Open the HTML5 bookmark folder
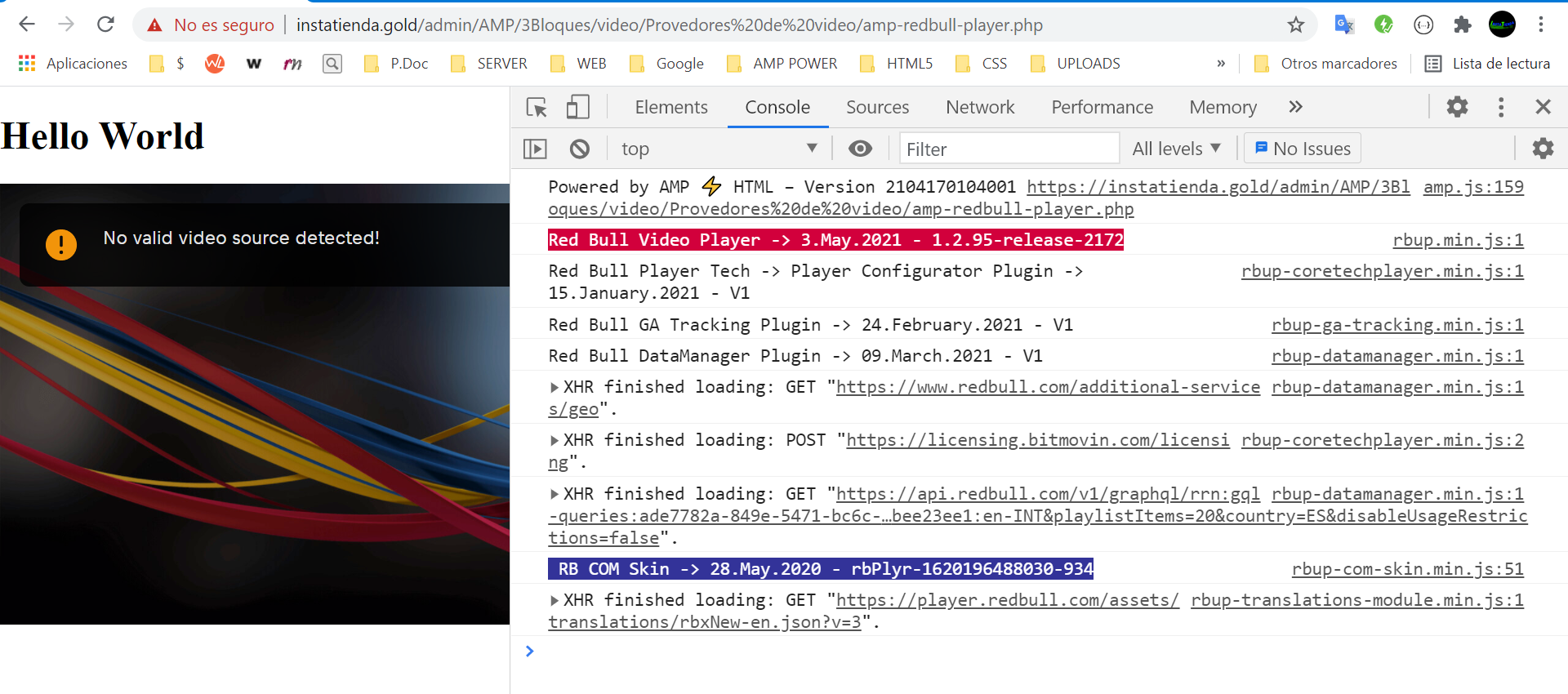This screenshot has width=1568, height=694. coord(897,64)
